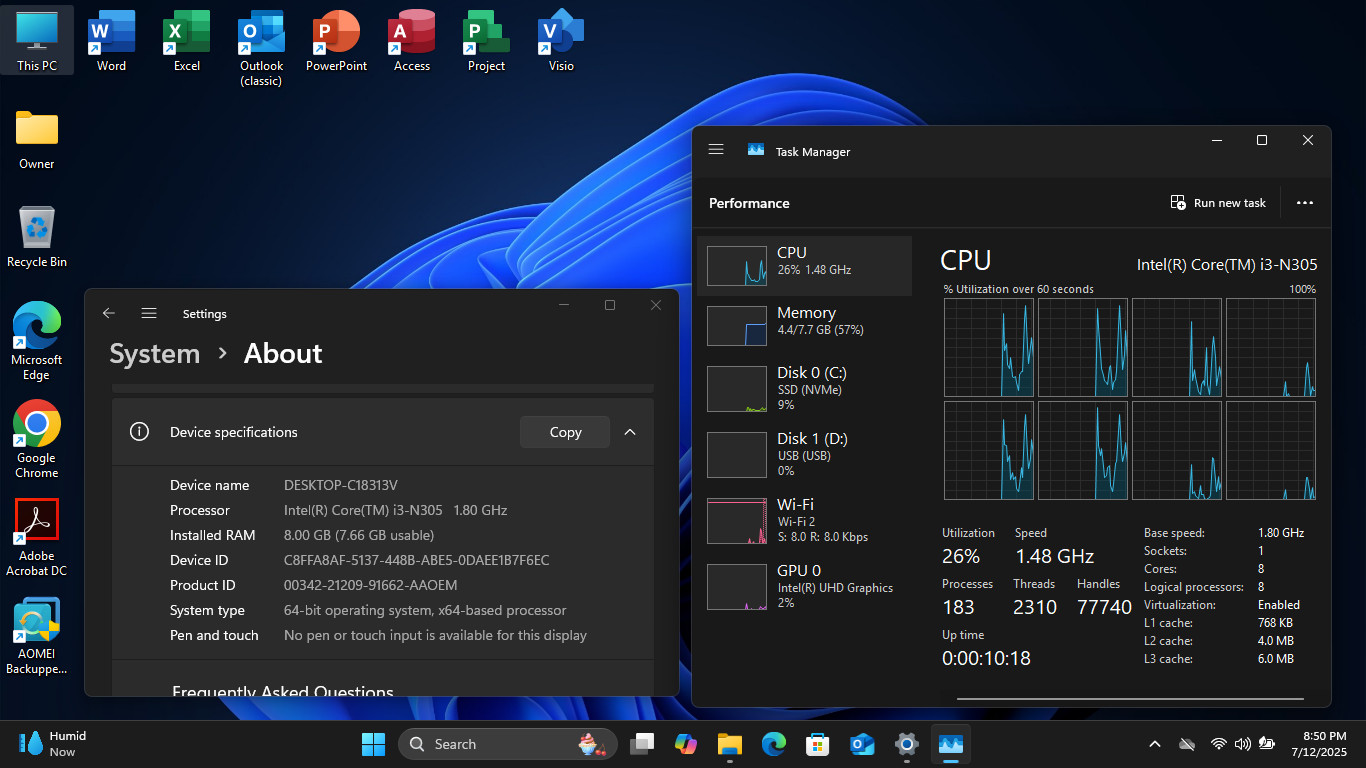This screenshot has width=1366, height=768.
Task: Select Wi-Fi in the performance list
Action: click(x=804, y=520)
